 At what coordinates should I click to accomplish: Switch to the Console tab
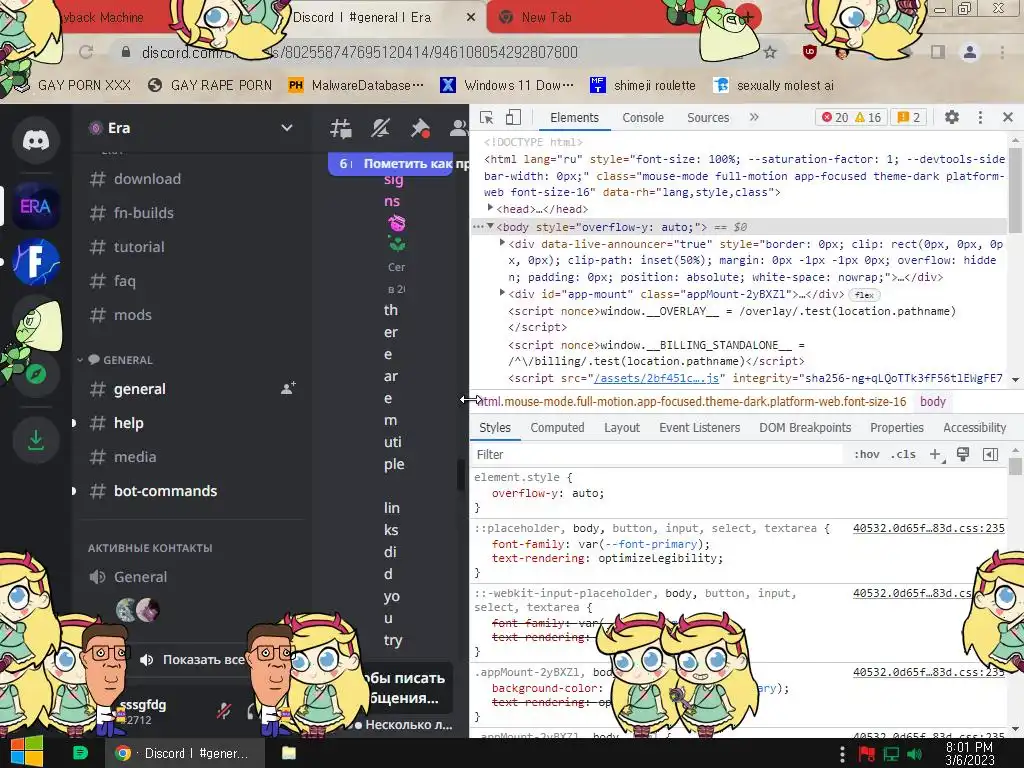point(643,118)
